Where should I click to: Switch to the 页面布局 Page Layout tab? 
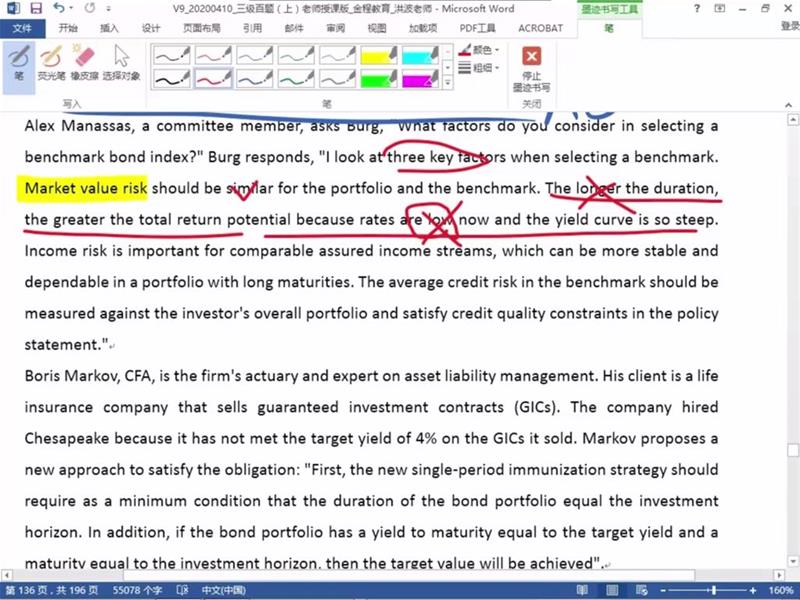pos(202,28)
